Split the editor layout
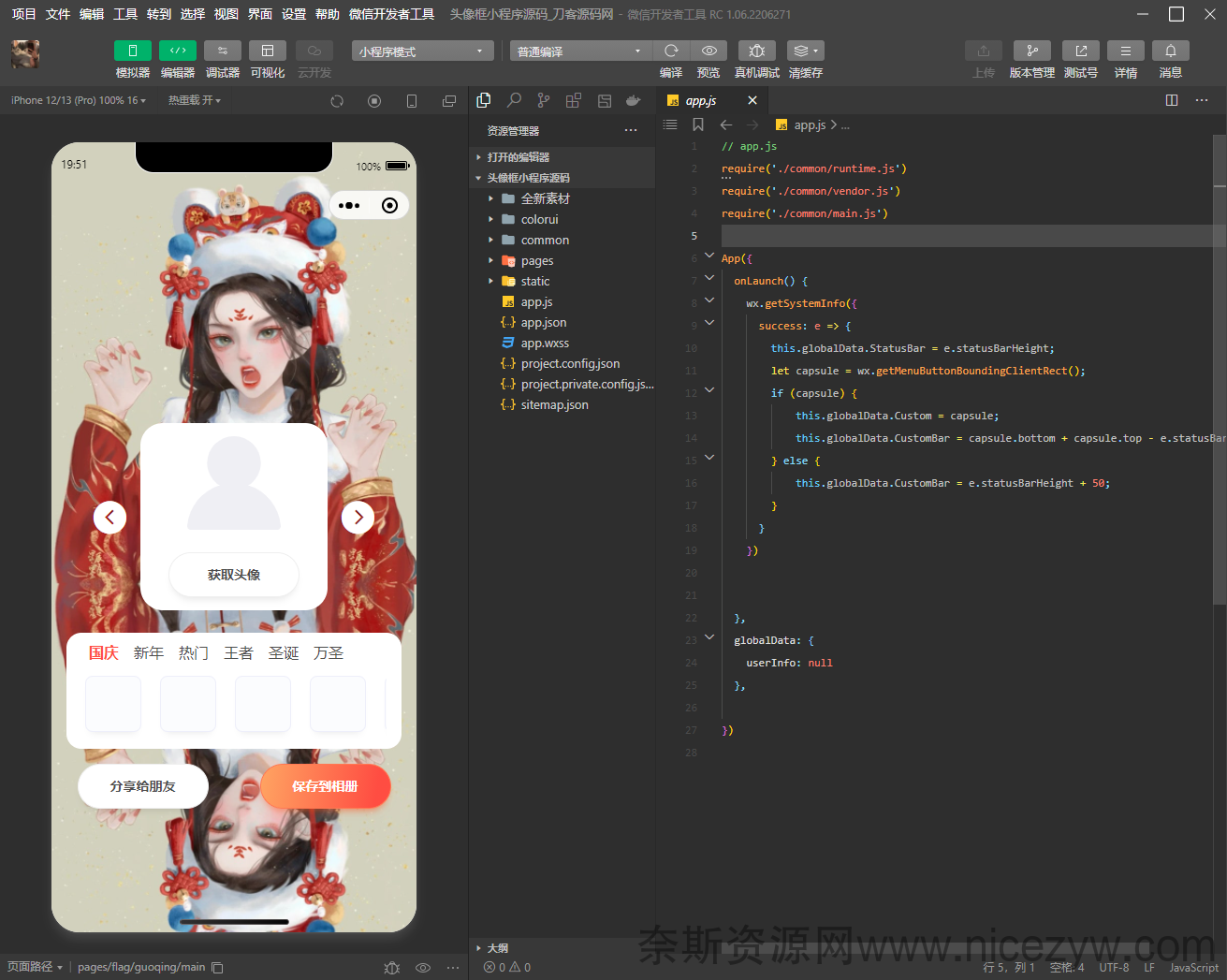The image size is (1227, 980). click(1172, 100)
